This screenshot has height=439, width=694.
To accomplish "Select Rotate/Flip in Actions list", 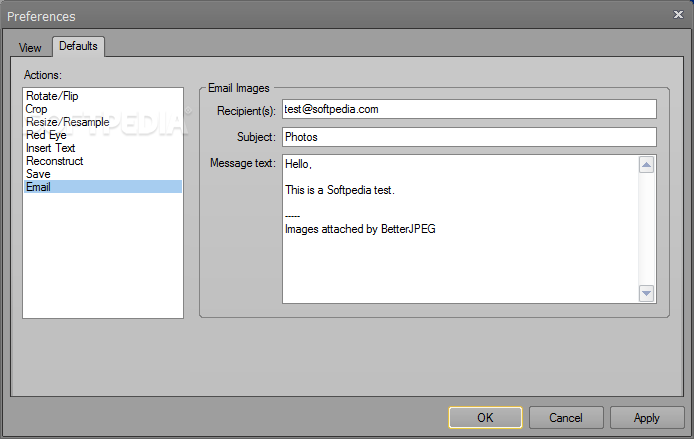I will click(x=103, y=96).
